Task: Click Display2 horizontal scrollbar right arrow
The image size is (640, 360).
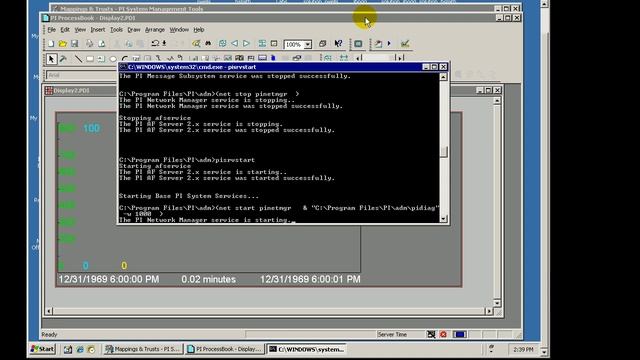Action: point(489,311)
